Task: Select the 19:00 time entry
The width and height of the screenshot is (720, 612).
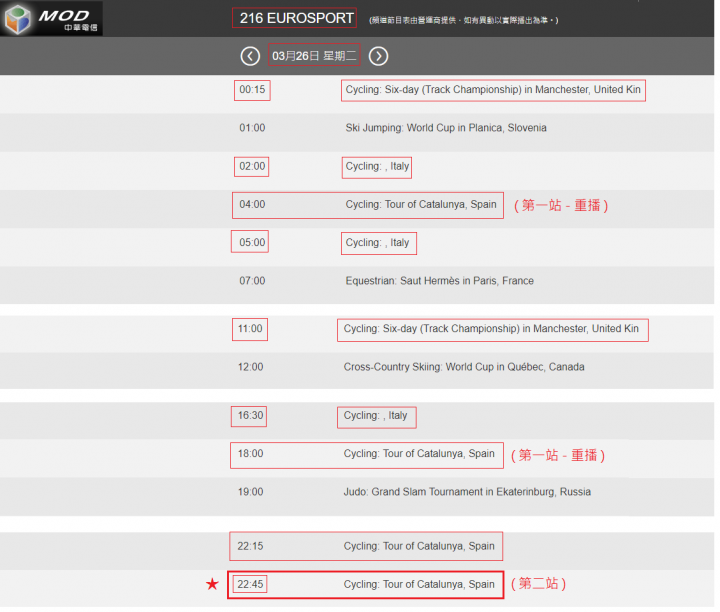Action: (250, 492)
